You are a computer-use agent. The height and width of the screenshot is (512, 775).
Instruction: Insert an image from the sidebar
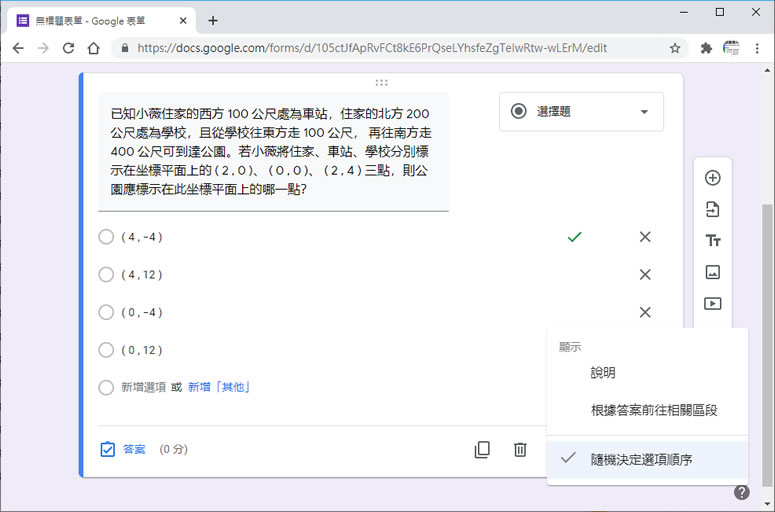pos(713,272)
